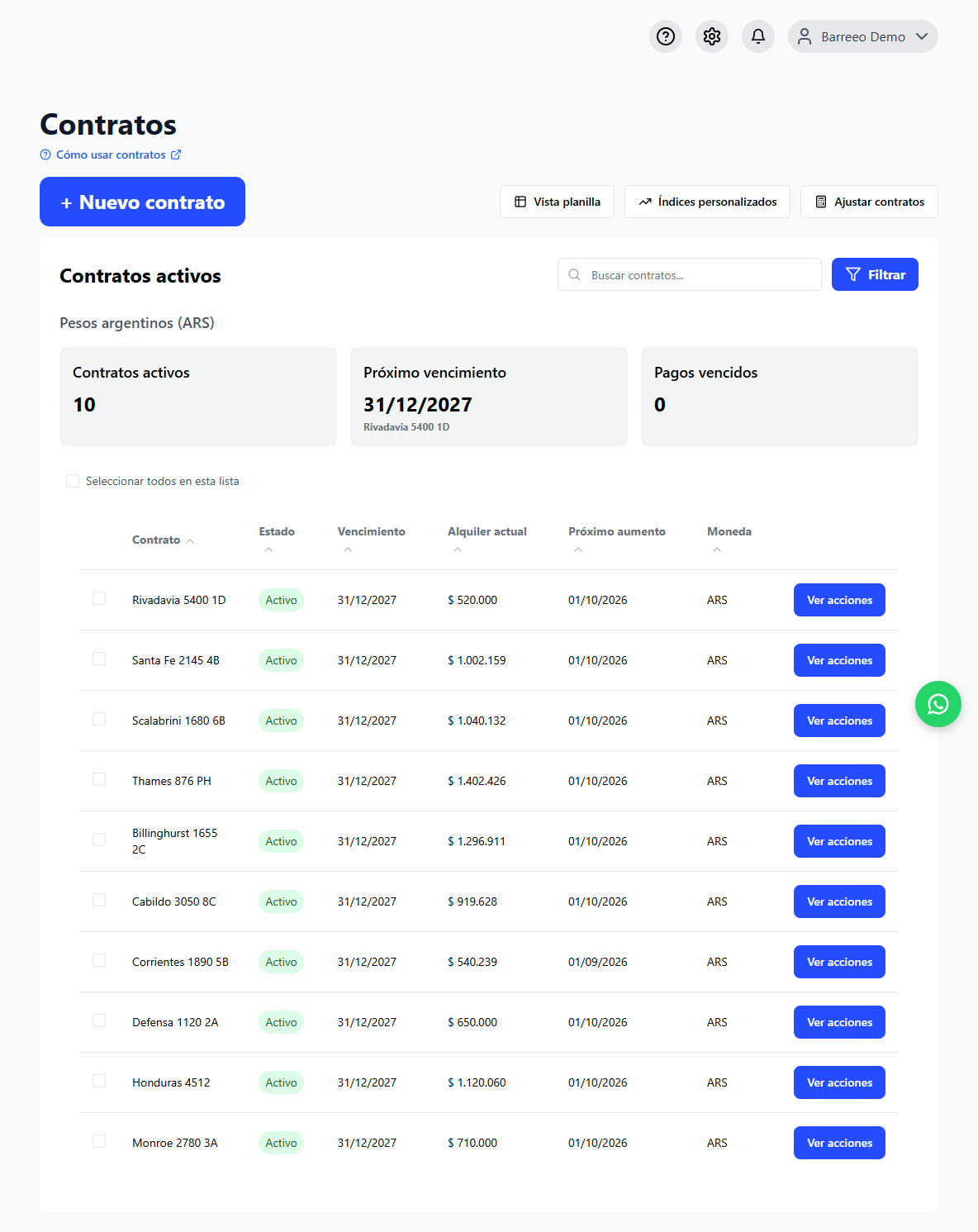Screen dimensions: 978x1232
Task: Click Cómo usar contratos help link
Action: pyautogui.click(x=111, y=155)
